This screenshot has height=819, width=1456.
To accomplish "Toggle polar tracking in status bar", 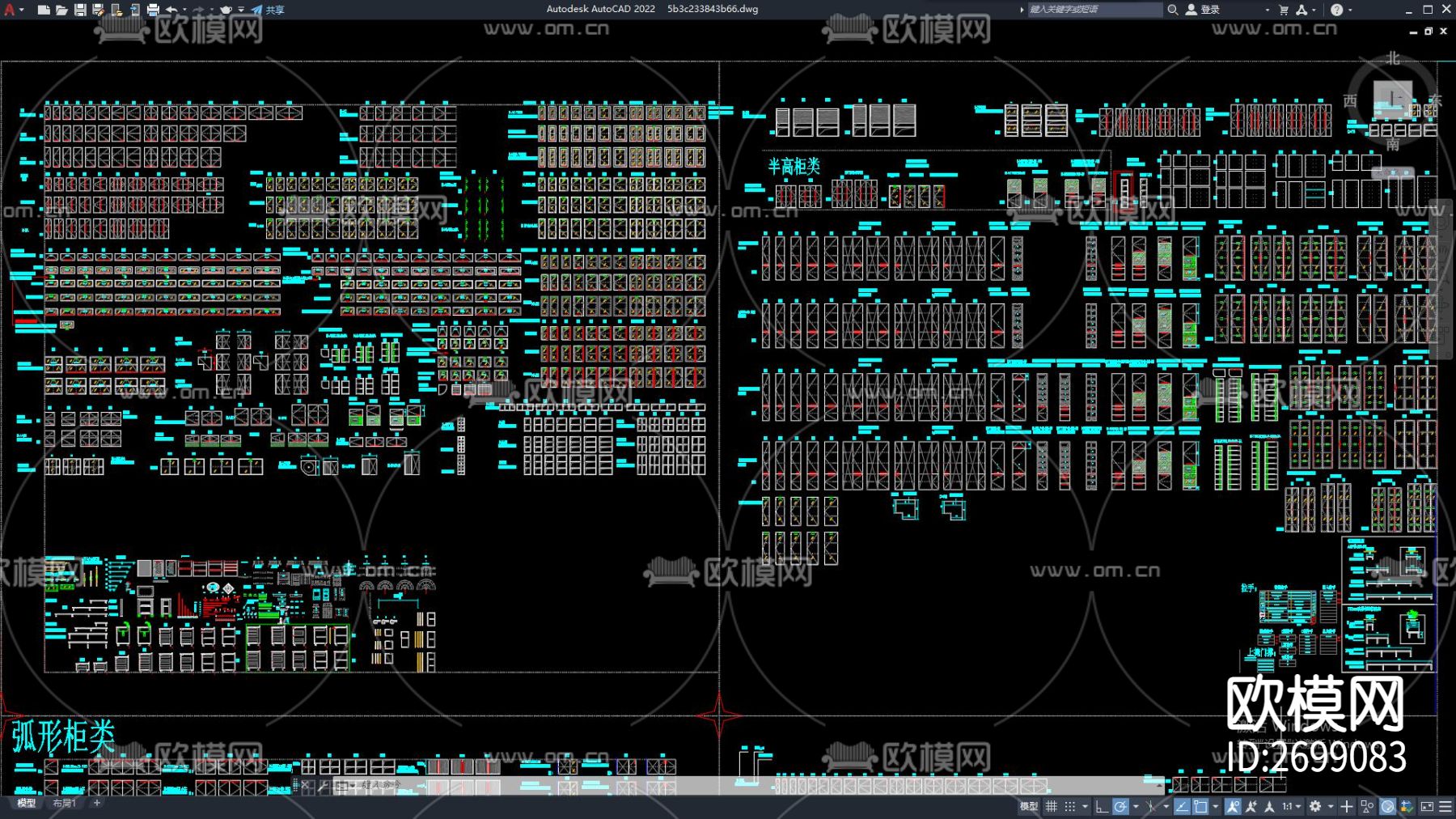I will coord(1120,806).
